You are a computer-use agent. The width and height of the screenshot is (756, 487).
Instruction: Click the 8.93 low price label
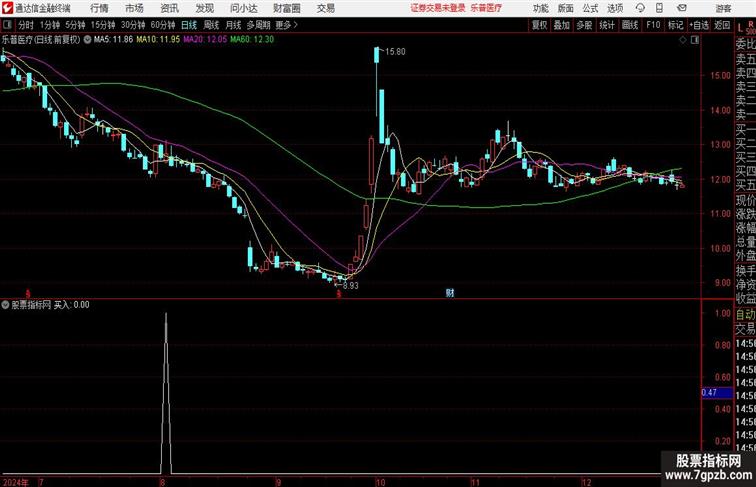pyautogui.click(x=351, y=285)
